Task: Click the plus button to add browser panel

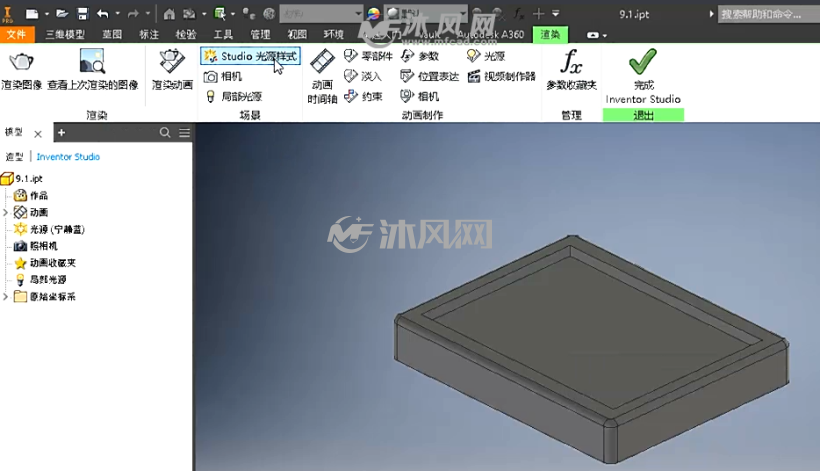Action: coord(61,133)
